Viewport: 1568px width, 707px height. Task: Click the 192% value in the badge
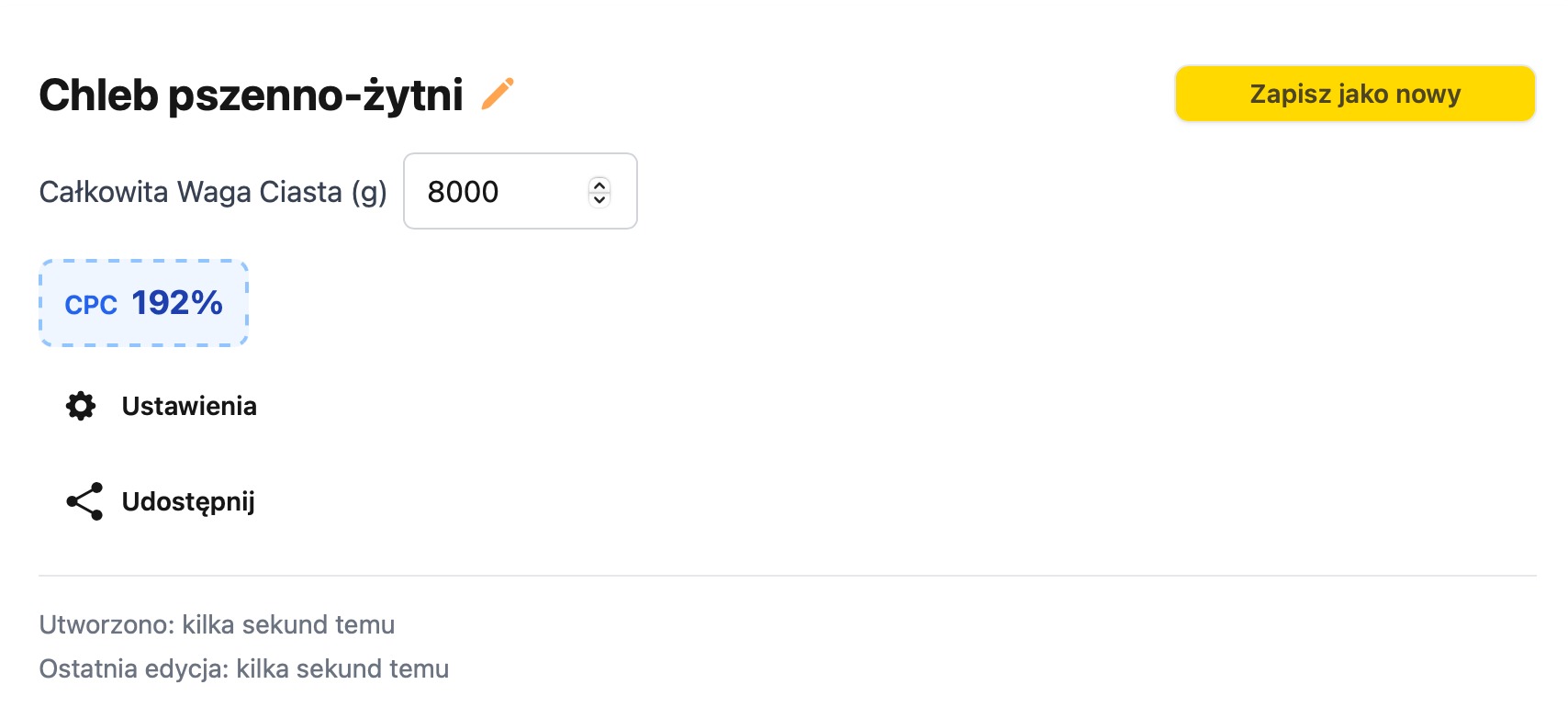pos(177,303)
